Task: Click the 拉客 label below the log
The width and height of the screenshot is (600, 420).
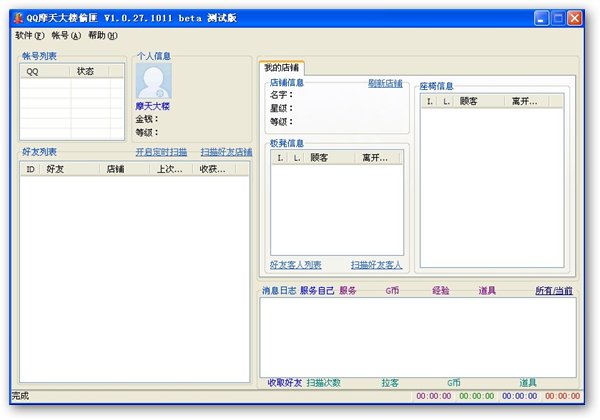Action: [x=390, y=383]
